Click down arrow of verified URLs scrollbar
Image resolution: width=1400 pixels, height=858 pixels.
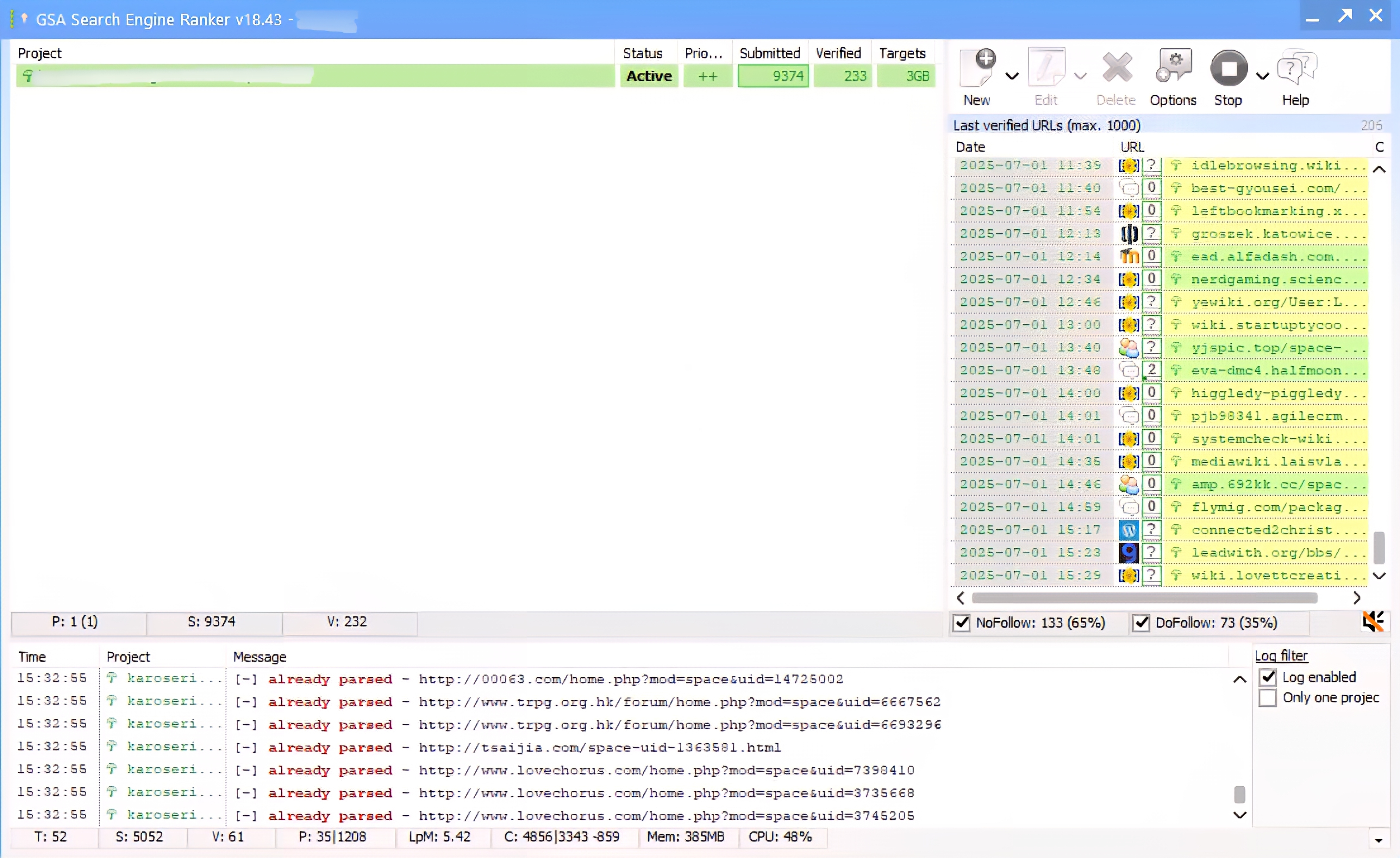point(1379,575)
